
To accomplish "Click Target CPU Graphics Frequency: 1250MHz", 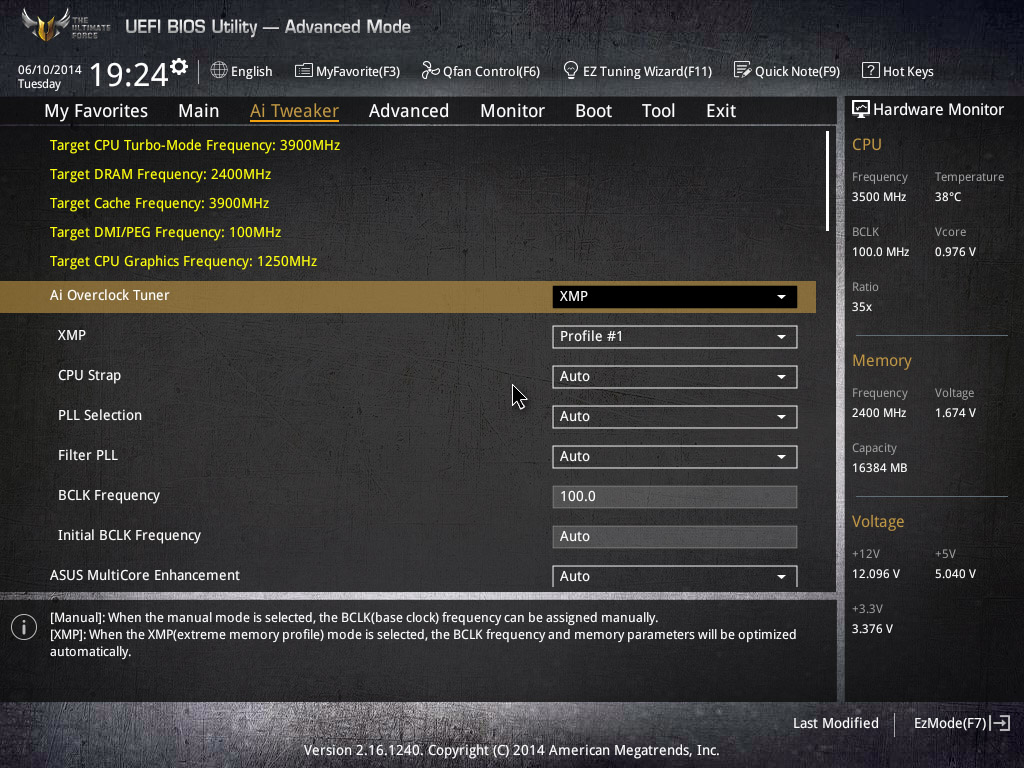I will [184, 261].
